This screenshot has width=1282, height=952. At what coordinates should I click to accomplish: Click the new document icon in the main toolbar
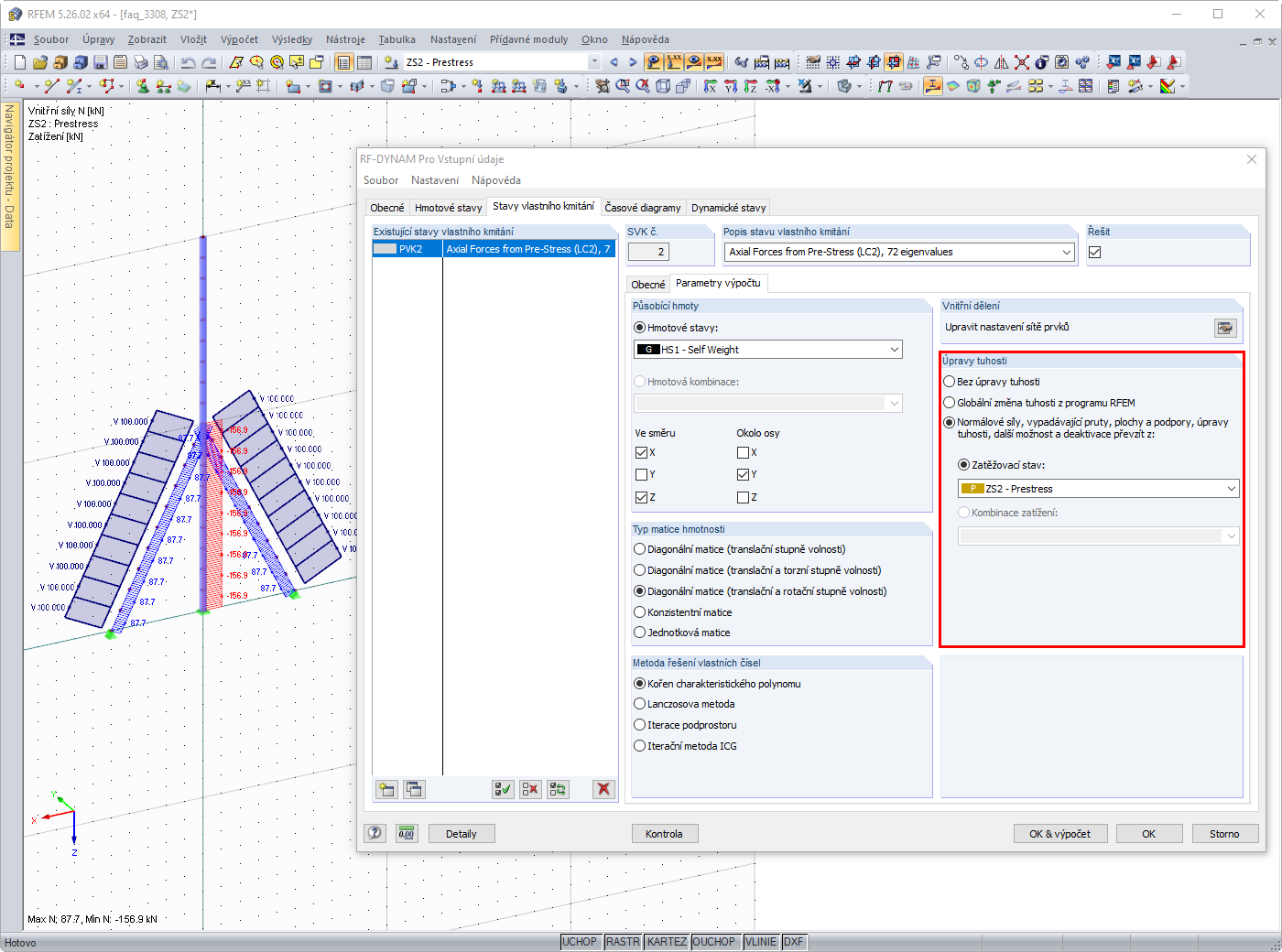pos(19,62)
